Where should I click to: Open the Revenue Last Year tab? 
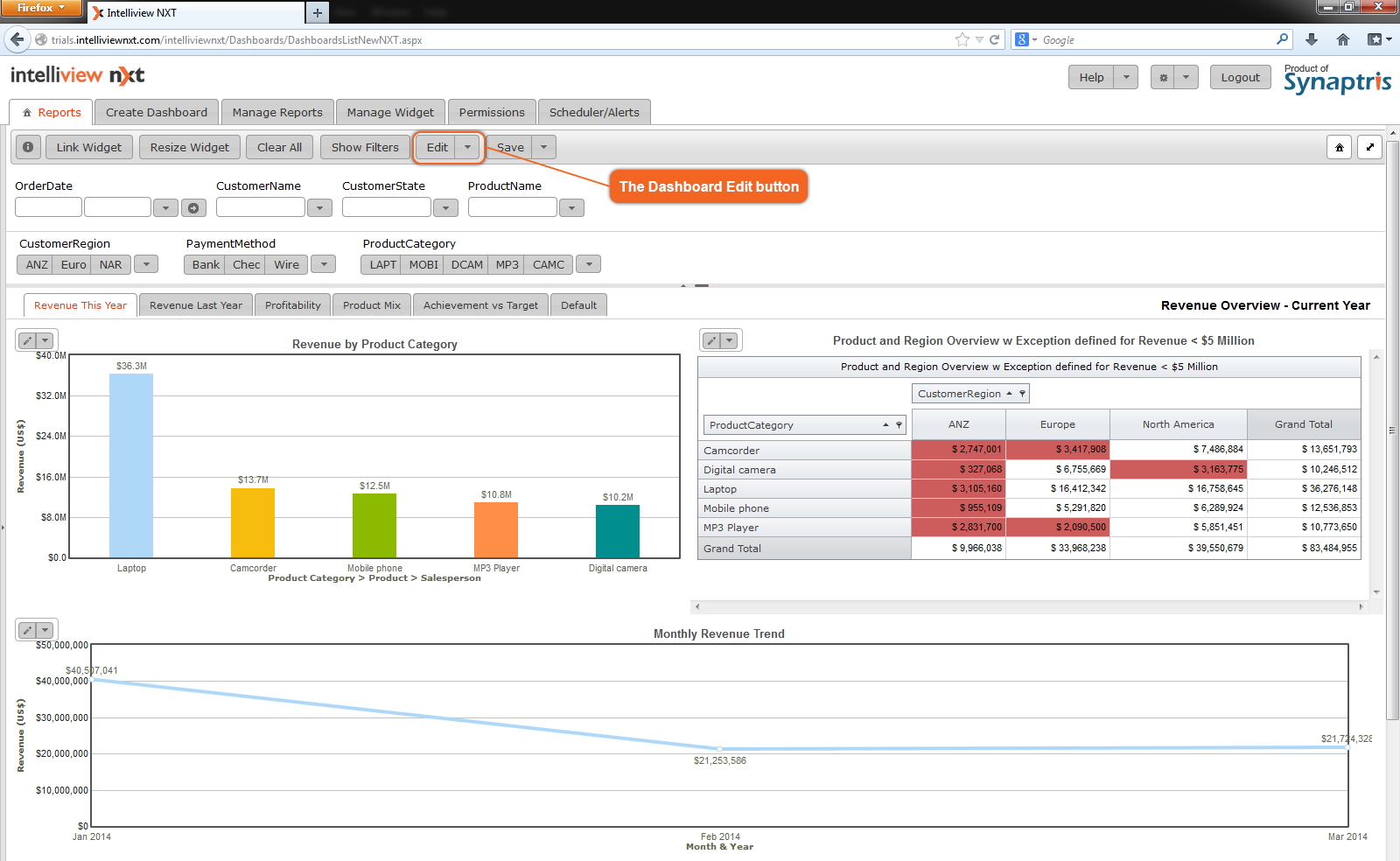tap(195, 304)
